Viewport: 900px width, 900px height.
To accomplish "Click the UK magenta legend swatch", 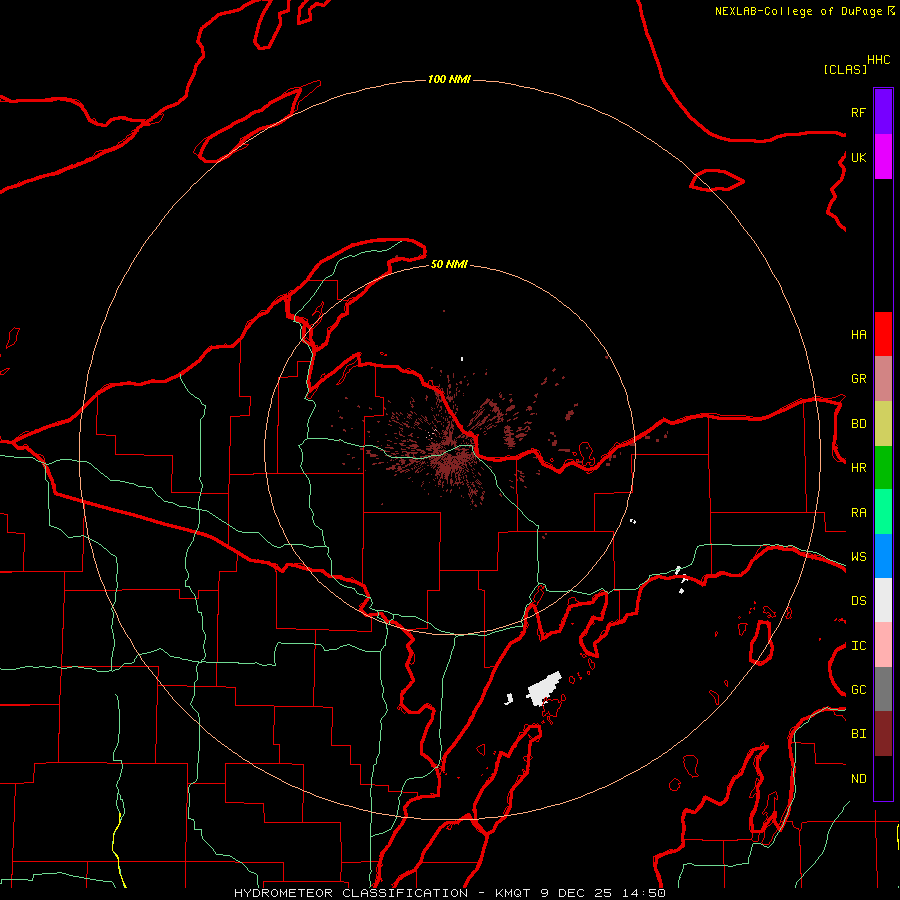I will (x=883, y=157).
